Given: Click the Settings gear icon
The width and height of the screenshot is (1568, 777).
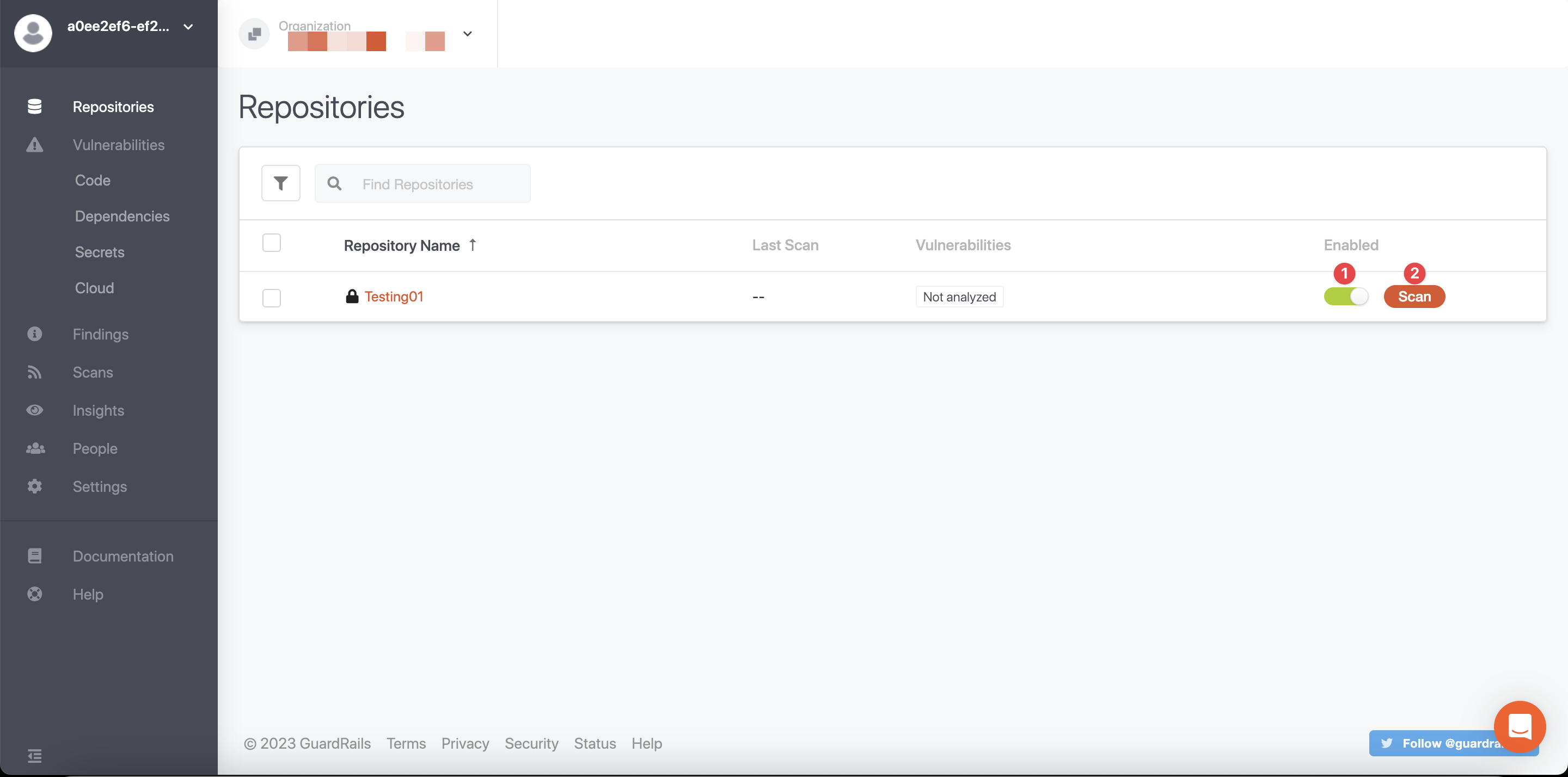Looking at the screenshot, I should [x=35, y=486].
